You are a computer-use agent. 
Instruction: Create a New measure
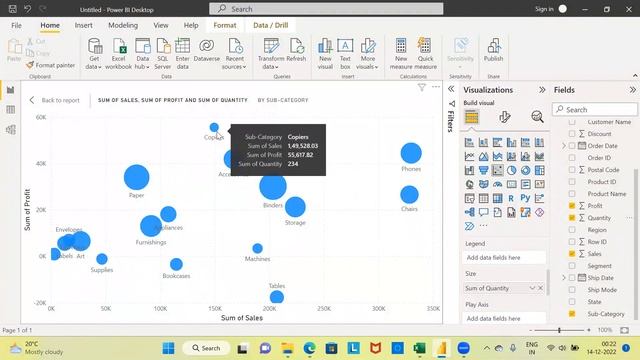click(401, 53)
